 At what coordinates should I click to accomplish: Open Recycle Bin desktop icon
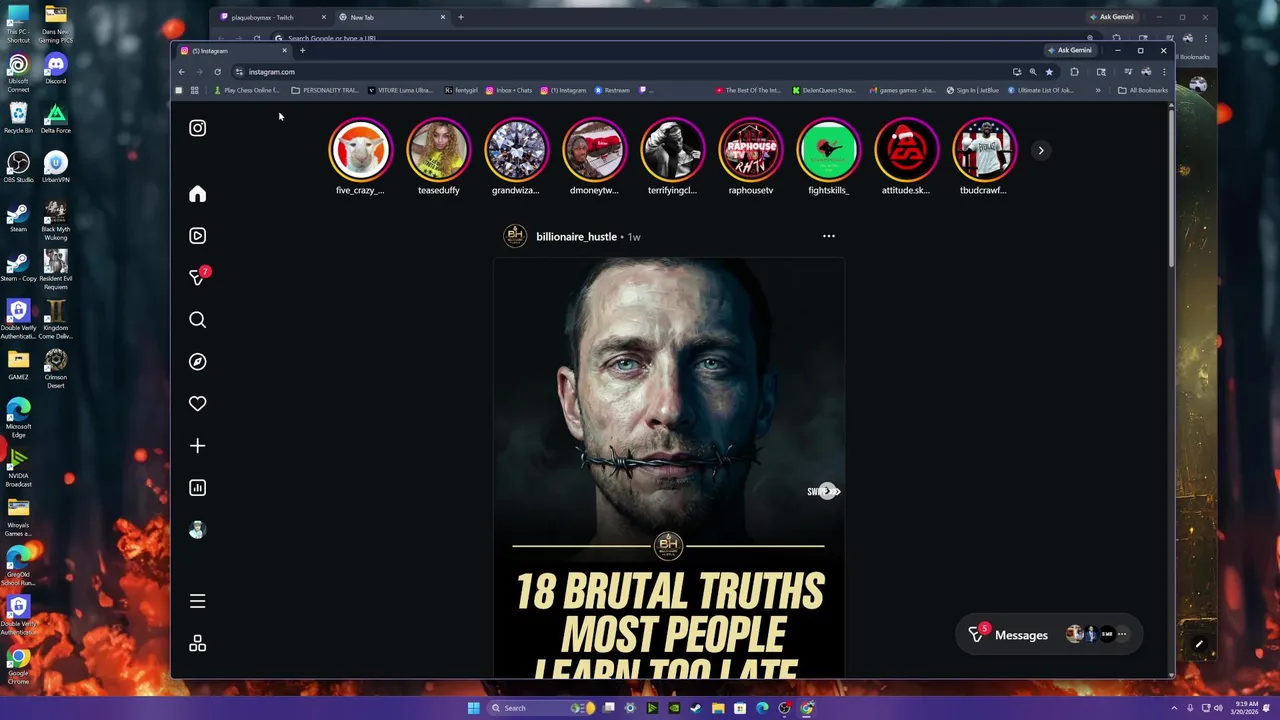[18, 118]
